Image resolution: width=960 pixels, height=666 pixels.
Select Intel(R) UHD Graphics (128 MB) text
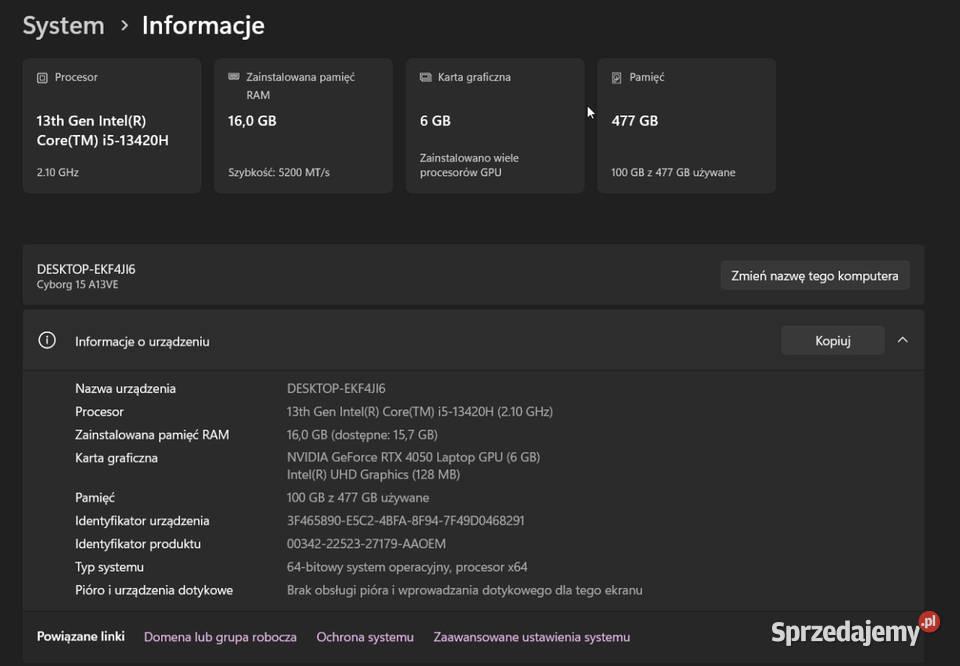click(x=373, y=474)
